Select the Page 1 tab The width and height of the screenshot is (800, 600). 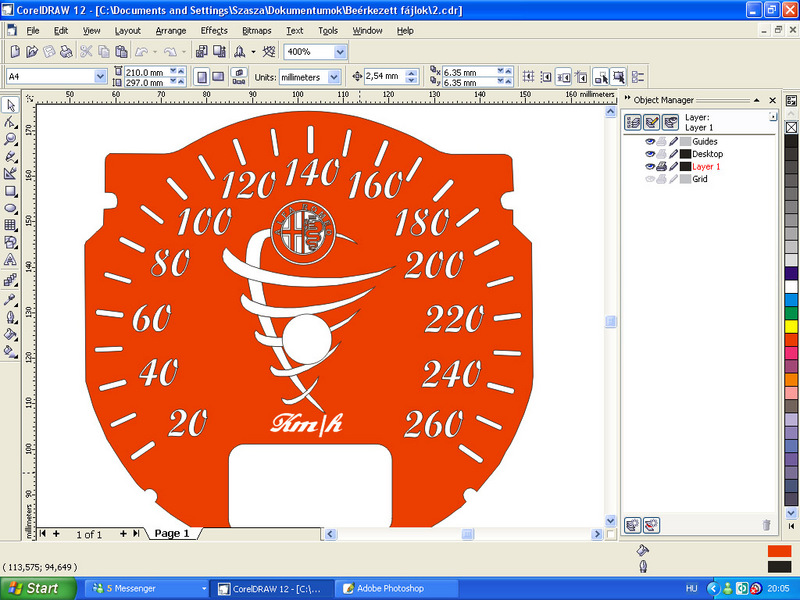(x=172, y=533)
